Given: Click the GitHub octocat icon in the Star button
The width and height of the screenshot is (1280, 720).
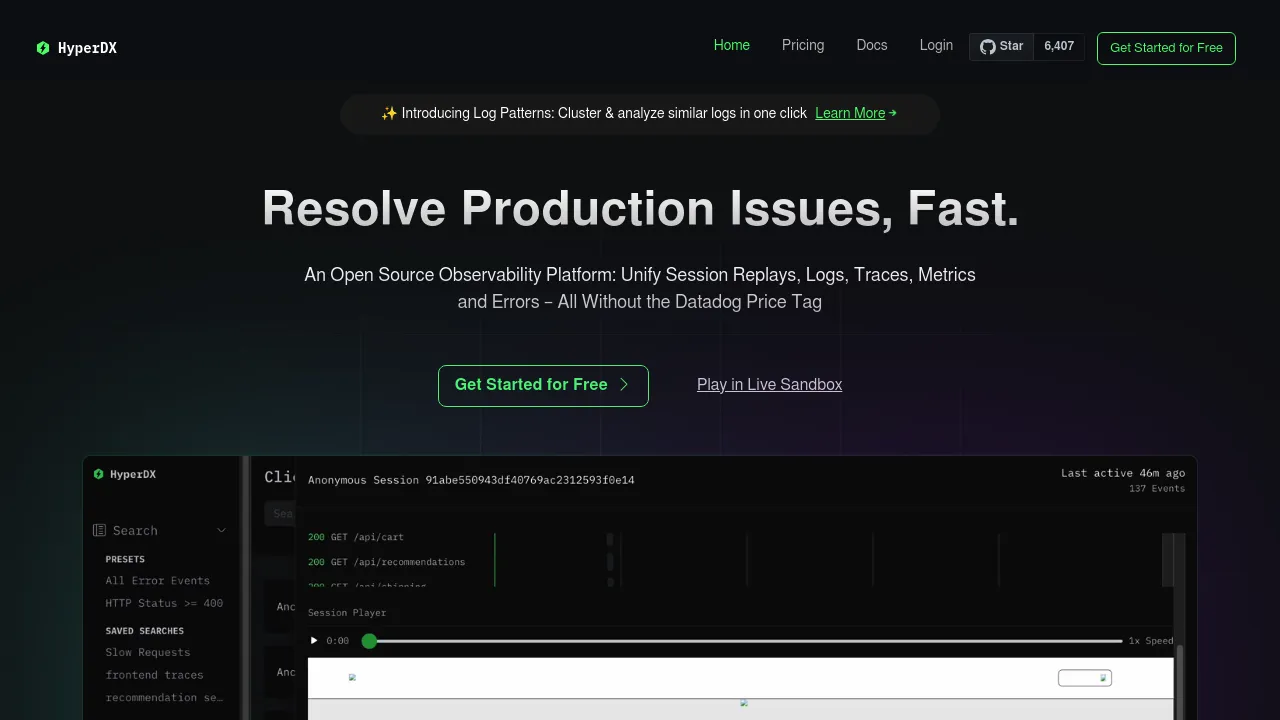Looking at the screenshot, I should point(987,46).
